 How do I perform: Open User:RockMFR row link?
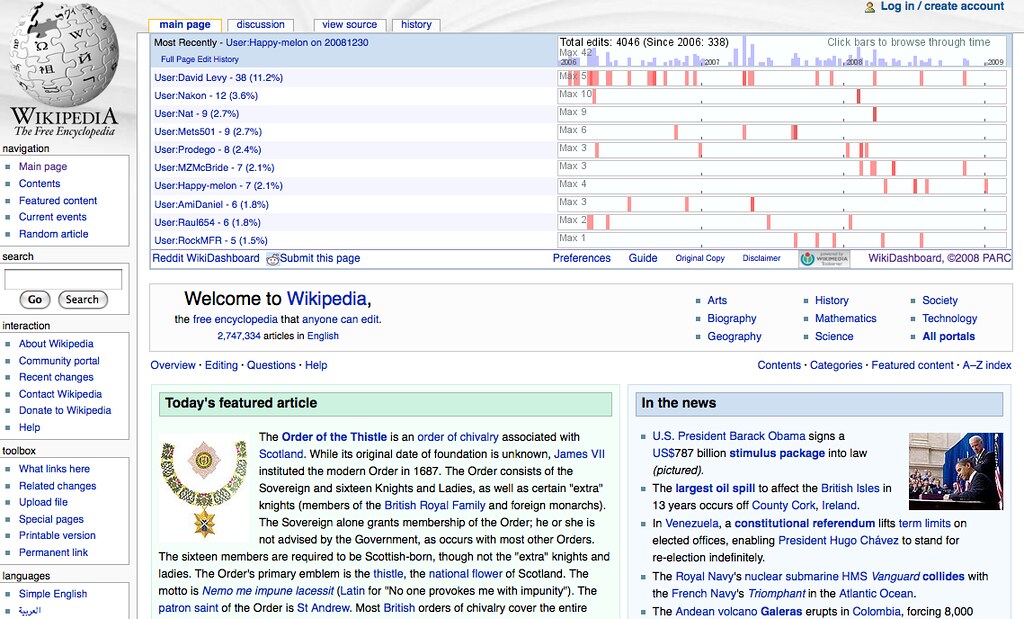211,240
